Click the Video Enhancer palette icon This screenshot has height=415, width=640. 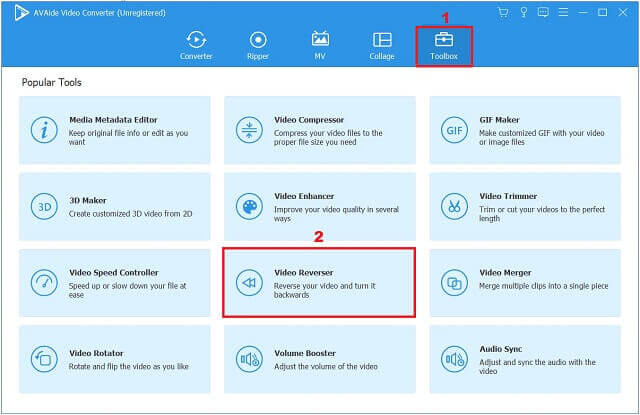tap(249, 206)
